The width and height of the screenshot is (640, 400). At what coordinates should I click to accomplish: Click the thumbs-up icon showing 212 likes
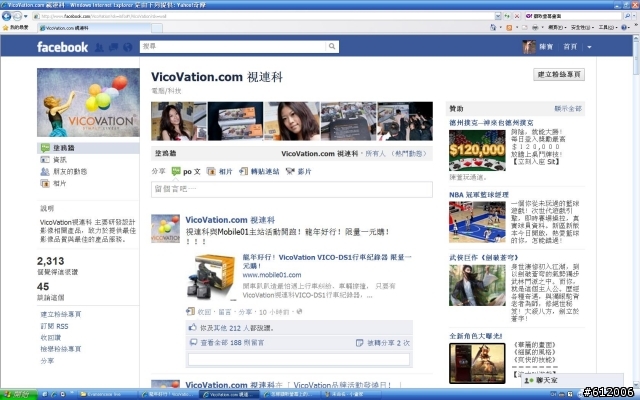(192, 327)
